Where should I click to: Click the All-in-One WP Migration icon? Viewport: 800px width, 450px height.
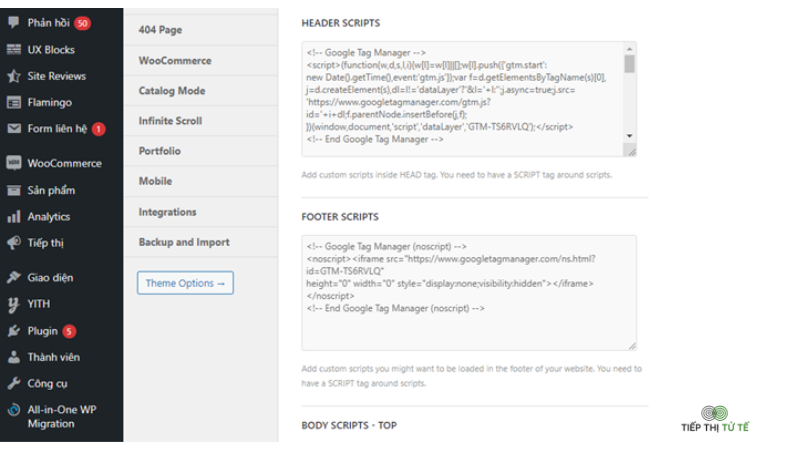[x=14, y=410]
